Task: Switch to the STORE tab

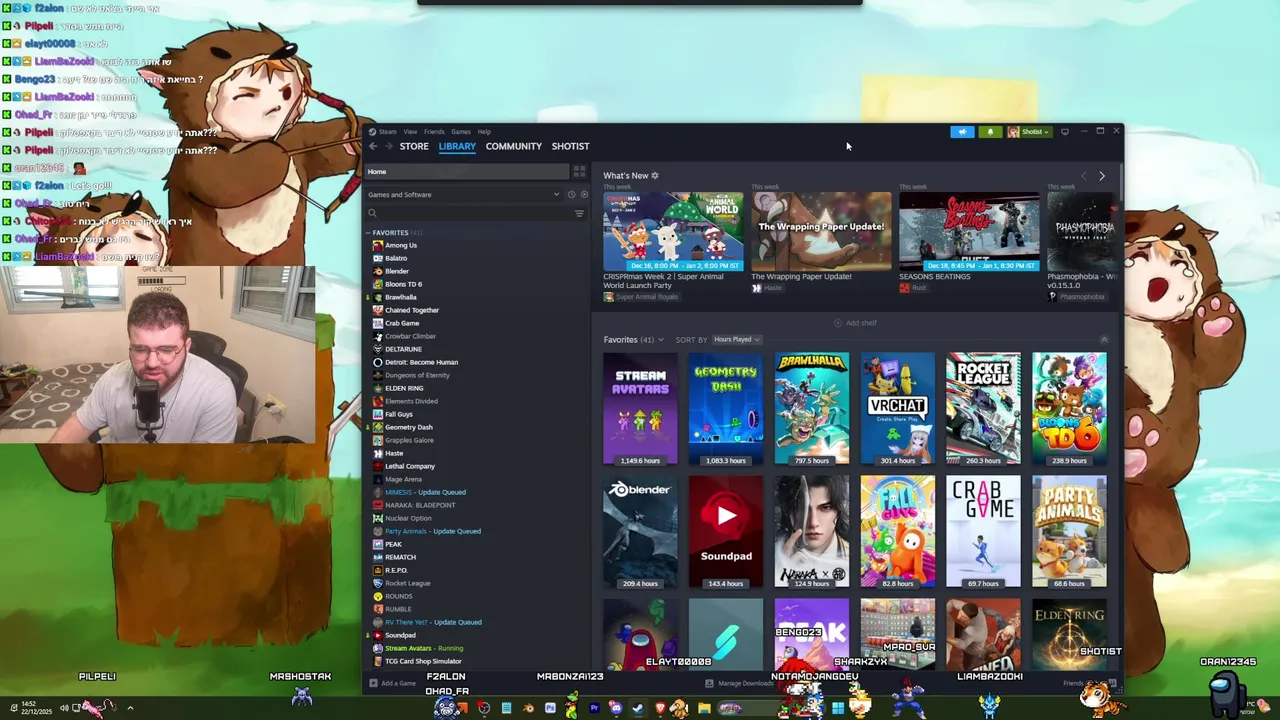Action: [414, 146]
